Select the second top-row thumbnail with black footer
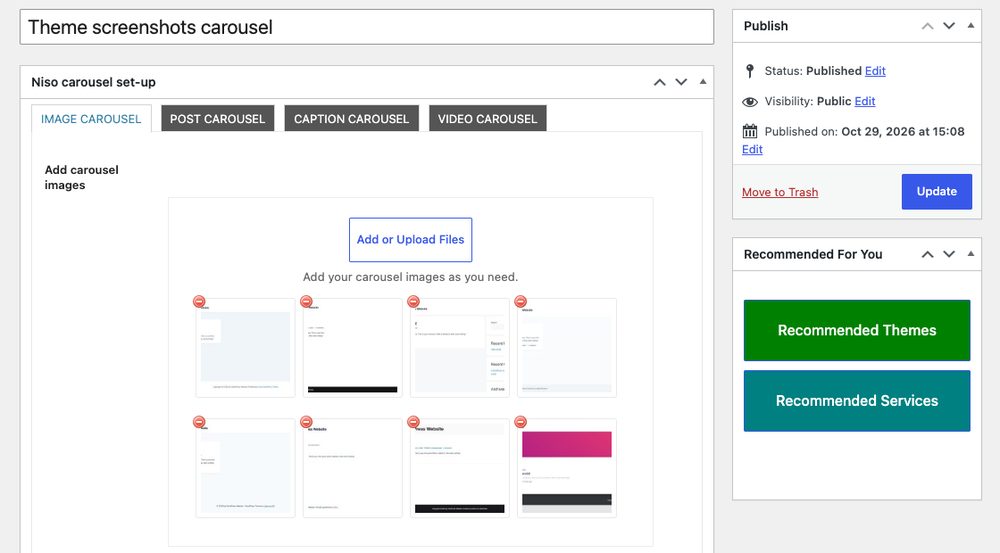The height and width of the screenshot is (553, 1000). pyautogui.click(x=353, y=348)
